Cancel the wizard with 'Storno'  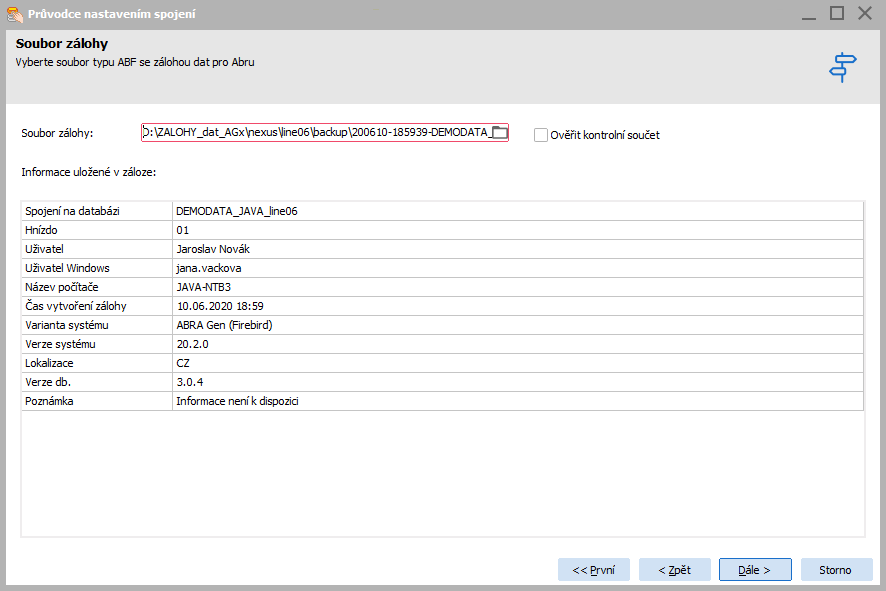click(x=835, y=570)
